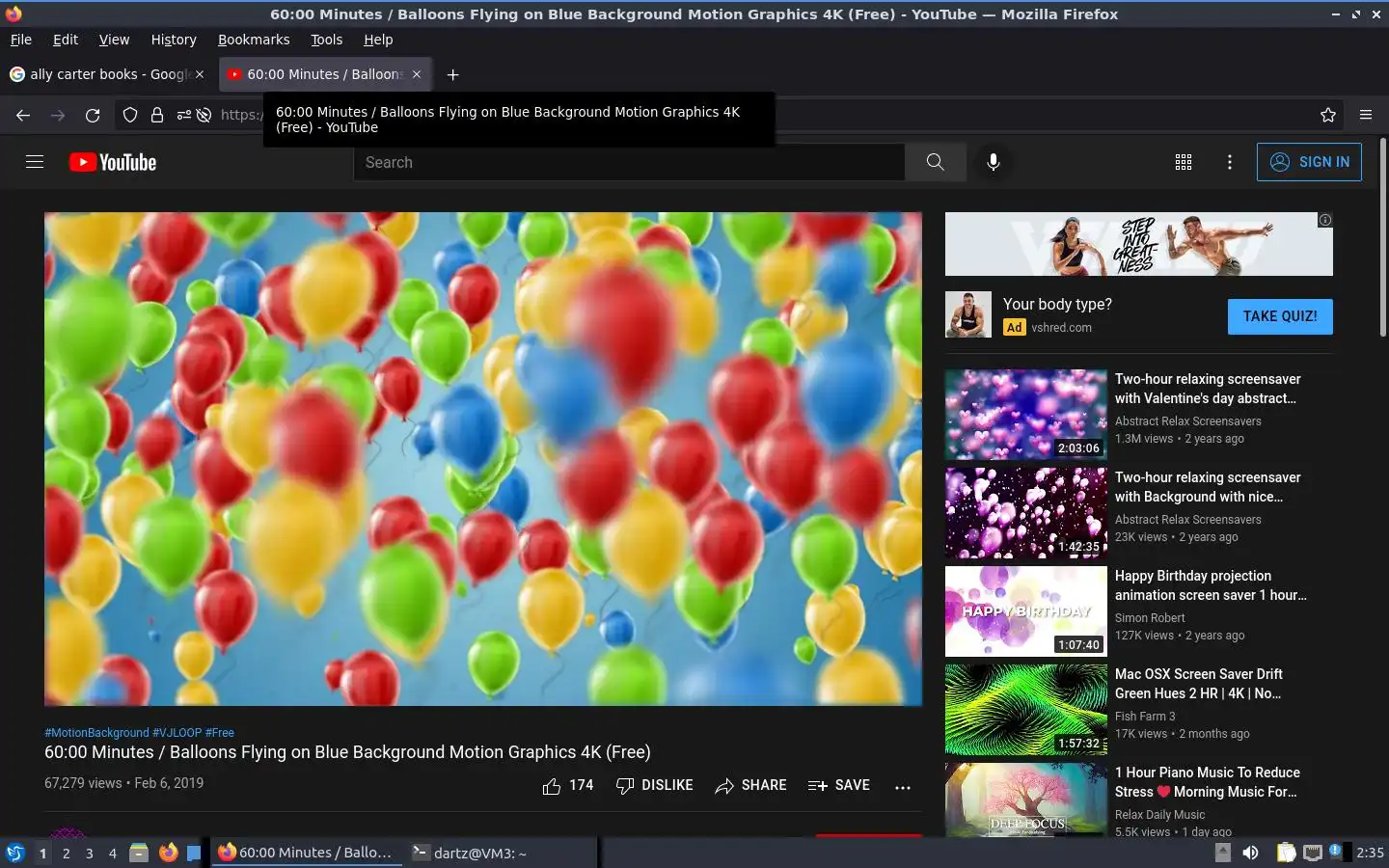This screenshot has width=1389, height=868.
Task: Open the Bookmarks menu
Action: pos(254,40)
